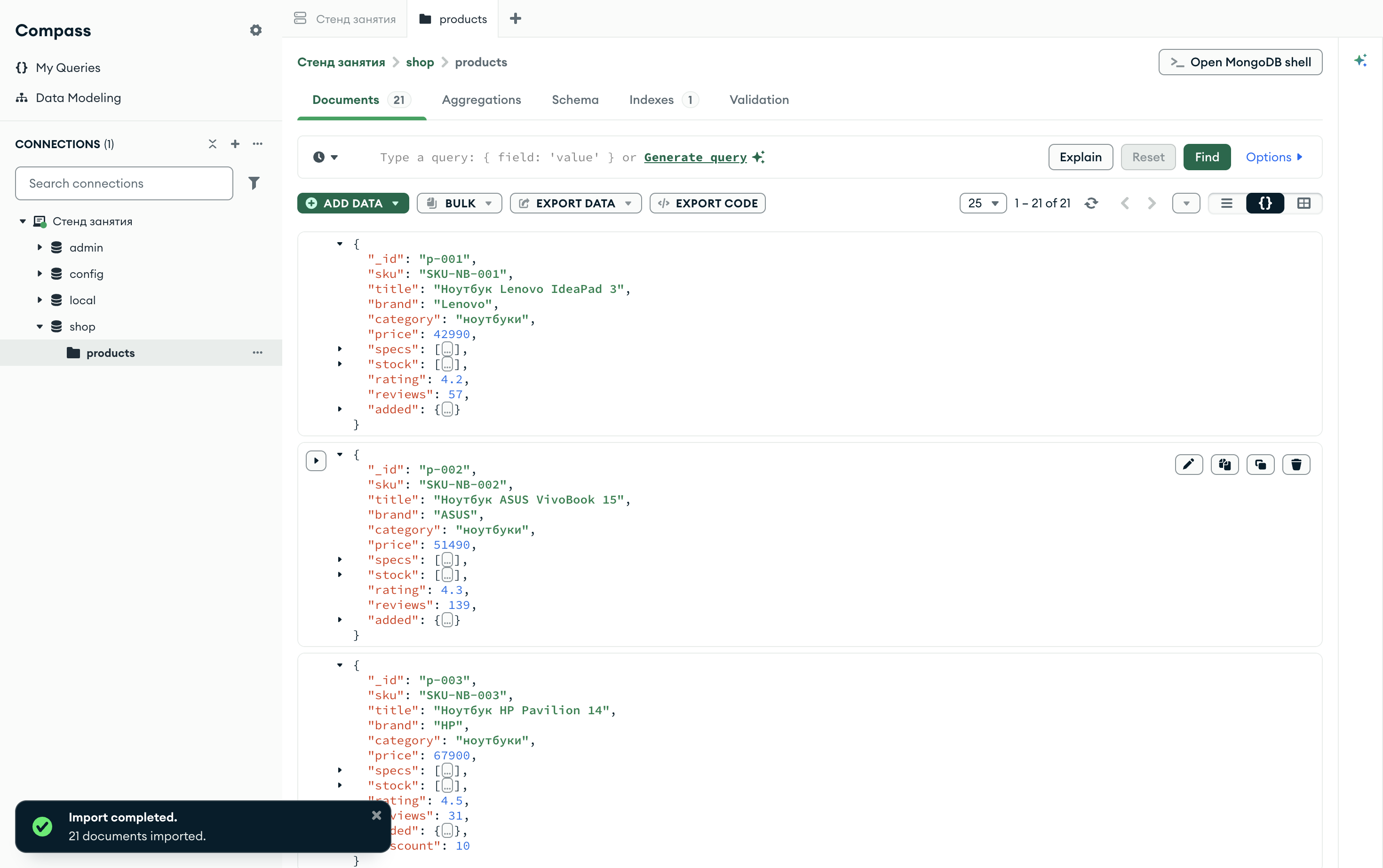Switch to table view of documents
The height and width of the screenshot is (868, 1383).
point(1304,203)
